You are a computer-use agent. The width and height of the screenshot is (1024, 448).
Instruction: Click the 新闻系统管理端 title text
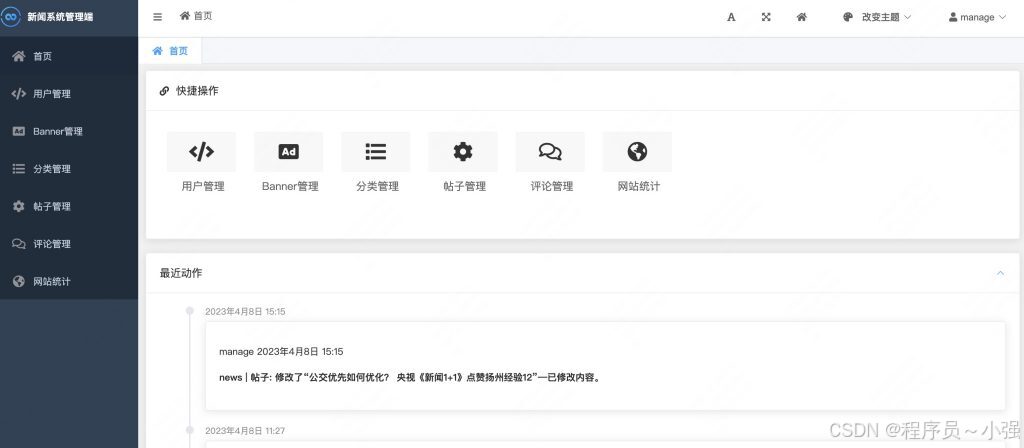point(60,17)
